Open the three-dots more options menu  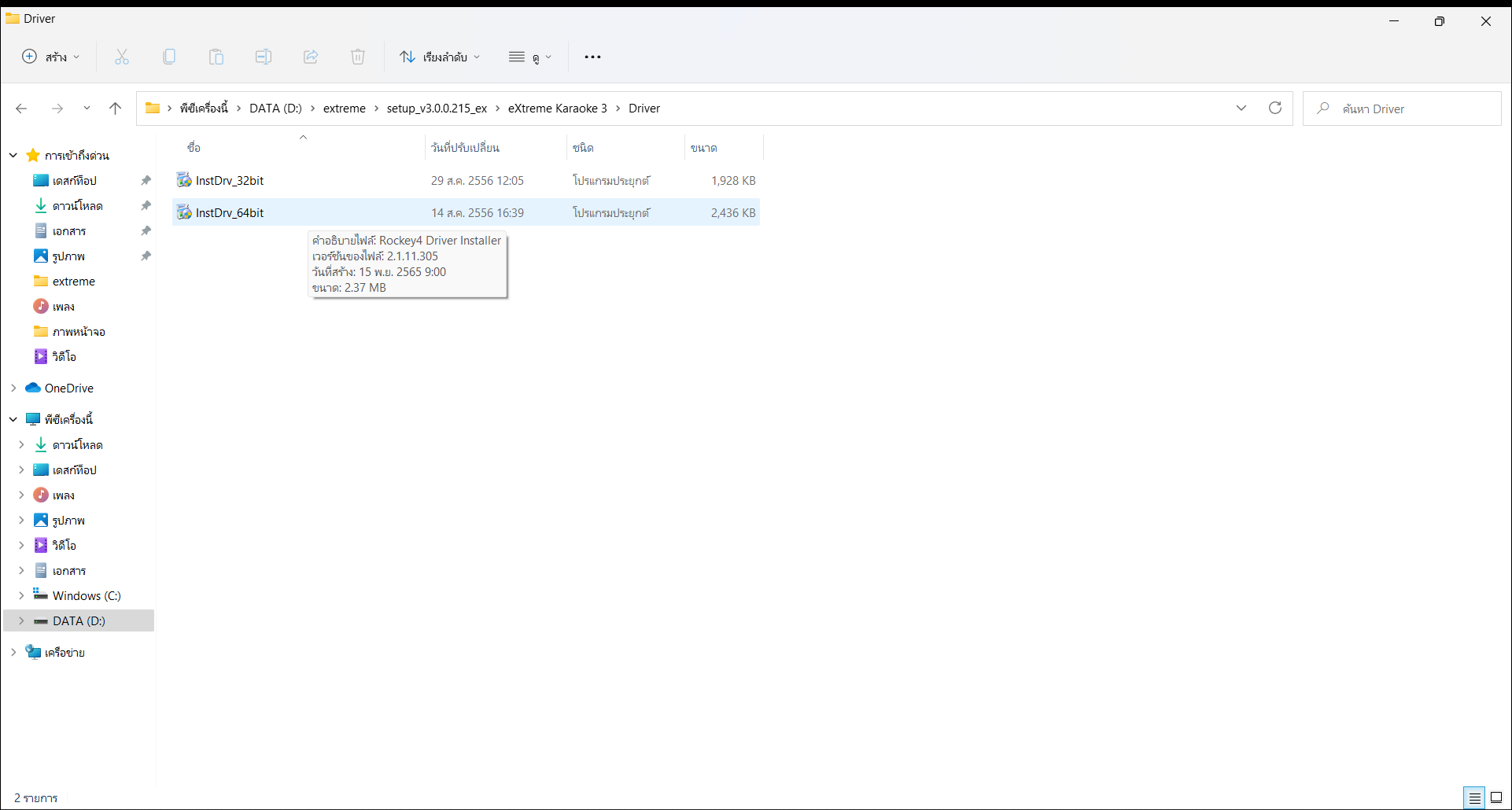pyautogui.click(x=592, y=57)
